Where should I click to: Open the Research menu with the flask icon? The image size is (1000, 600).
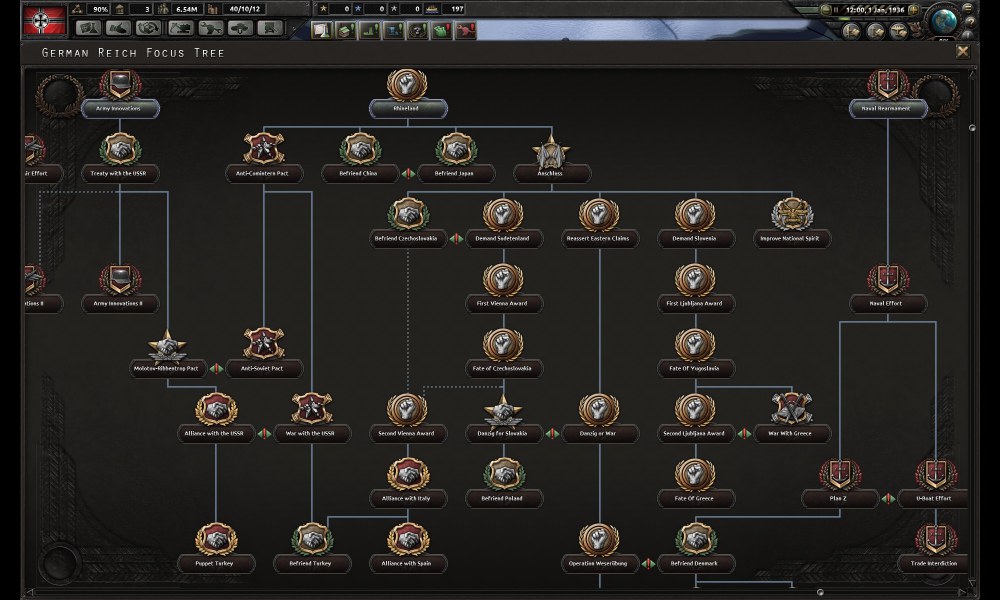(89, 28)
